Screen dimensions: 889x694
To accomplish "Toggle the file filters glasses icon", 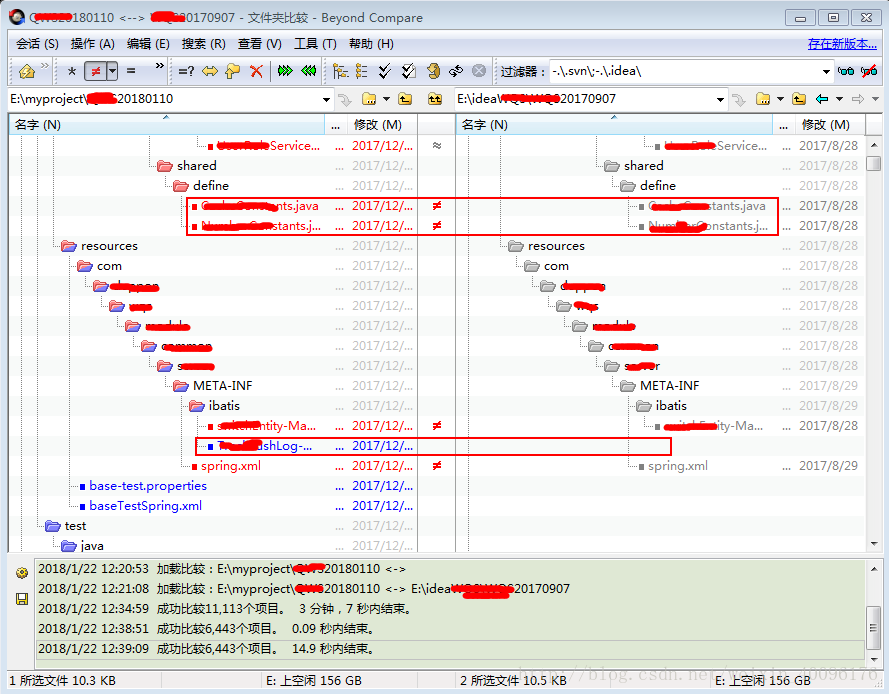I will tap(846, 71).
